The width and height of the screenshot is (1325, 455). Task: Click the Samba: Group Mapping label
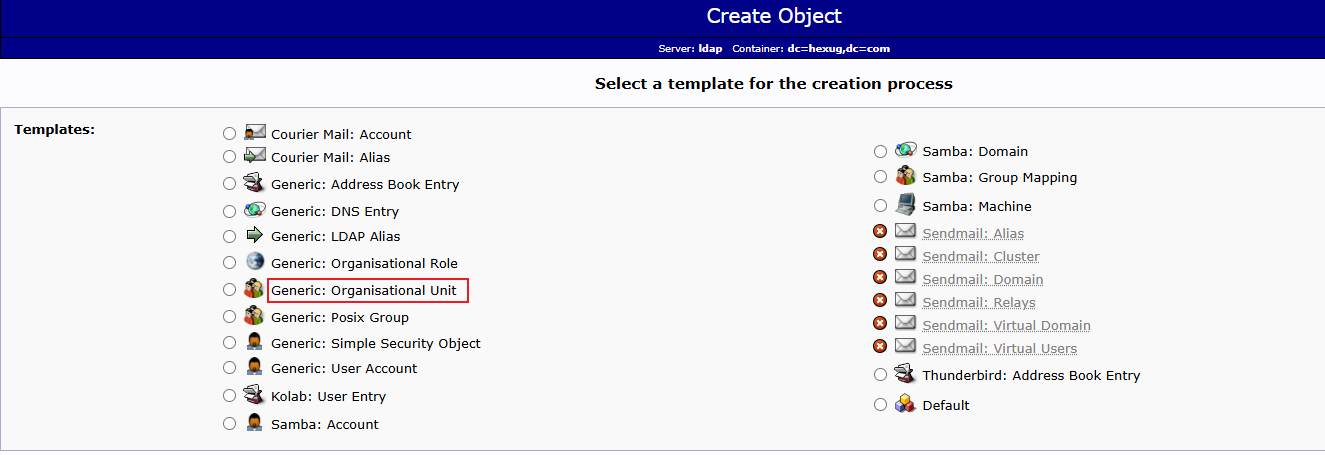1000,177
